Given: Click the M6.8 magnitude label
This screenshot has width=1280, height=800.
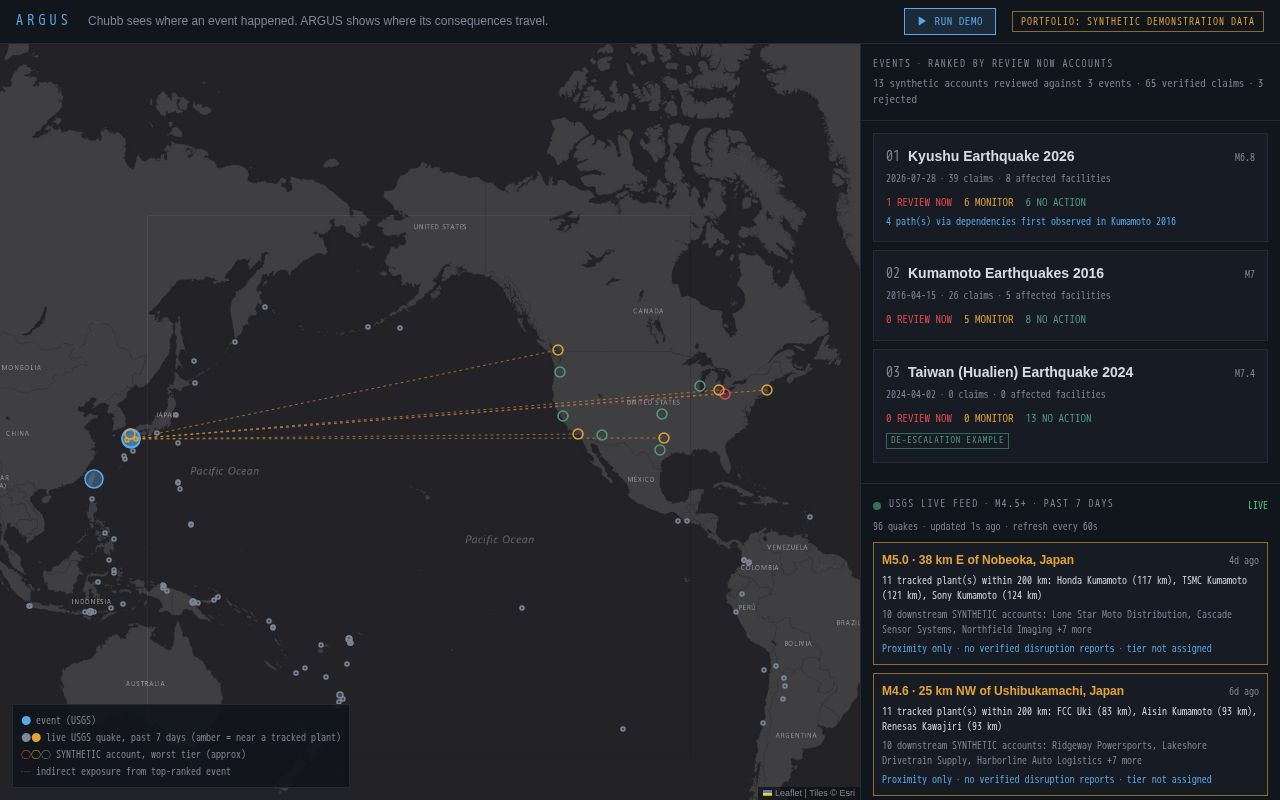Looking at the screenshot, I should point(1244,158).
